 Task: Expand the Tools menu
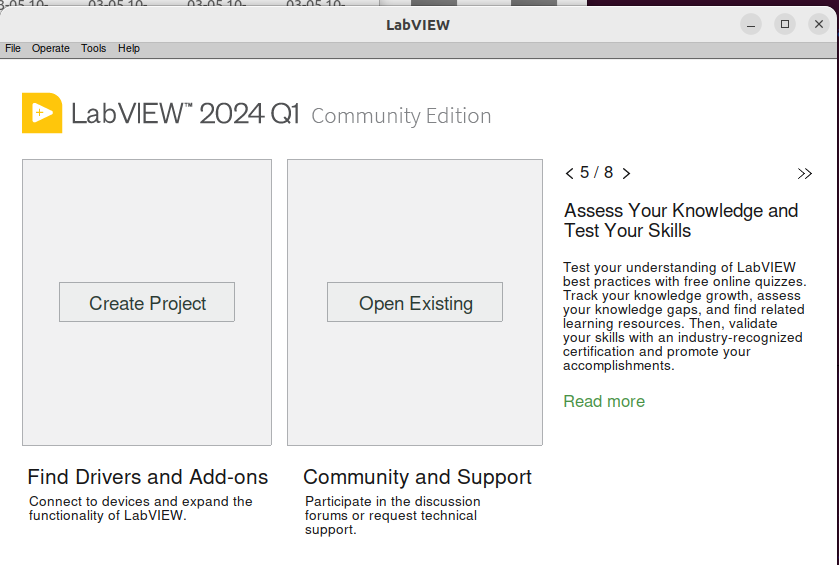click(x=93, y=48)
